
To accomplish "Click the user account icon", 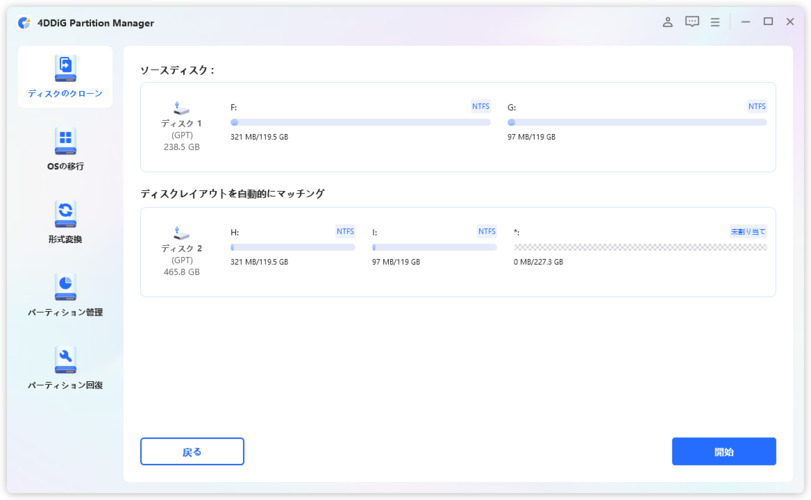I will click(668, 22).
